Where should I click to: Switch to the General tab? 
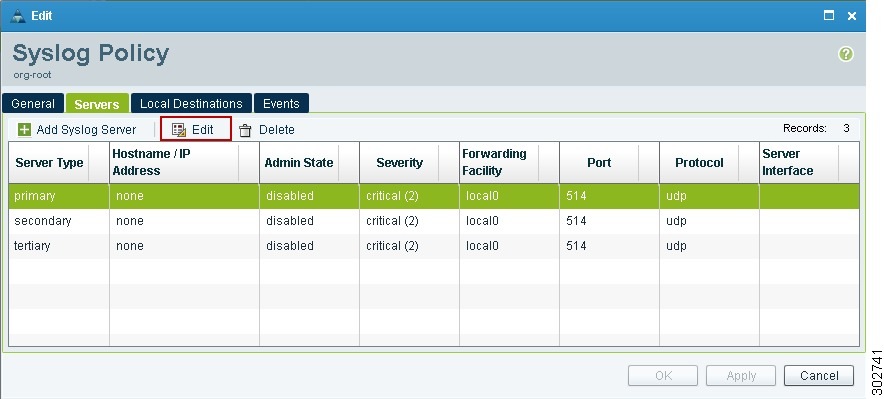33,104
